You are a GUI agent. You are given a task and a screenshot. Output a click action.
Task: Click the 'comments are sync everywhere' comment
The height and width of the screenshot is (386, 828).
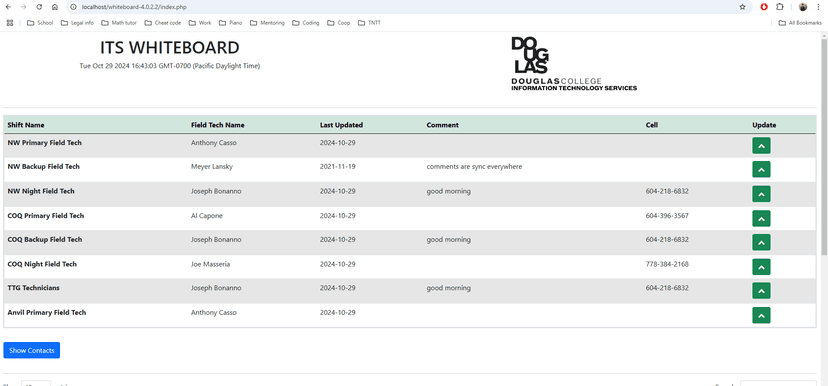[x=474, y=167]
